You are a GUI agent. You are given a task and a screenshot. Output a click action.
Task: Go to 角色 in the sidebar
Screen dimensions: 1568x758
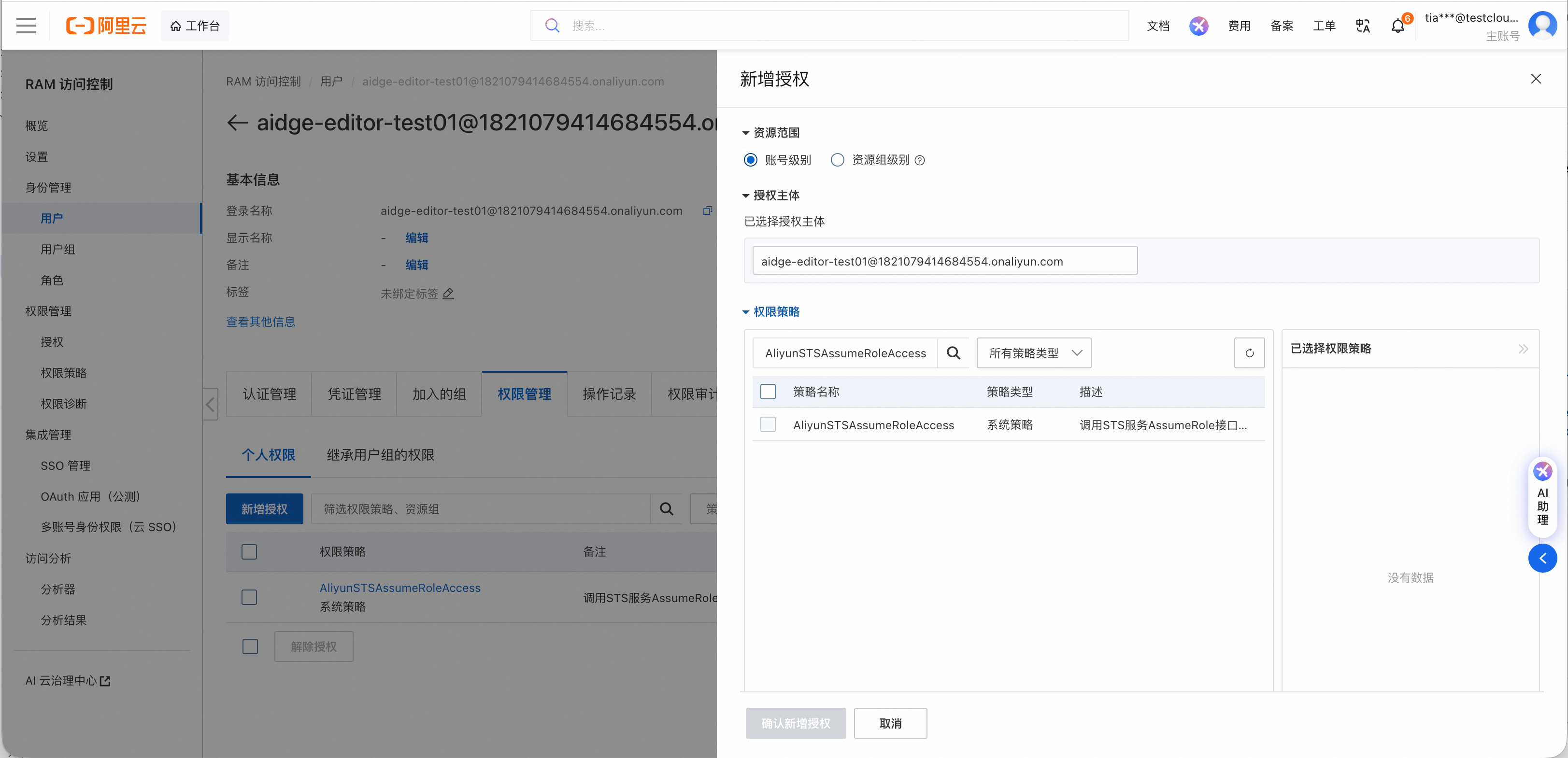[52, 281]
